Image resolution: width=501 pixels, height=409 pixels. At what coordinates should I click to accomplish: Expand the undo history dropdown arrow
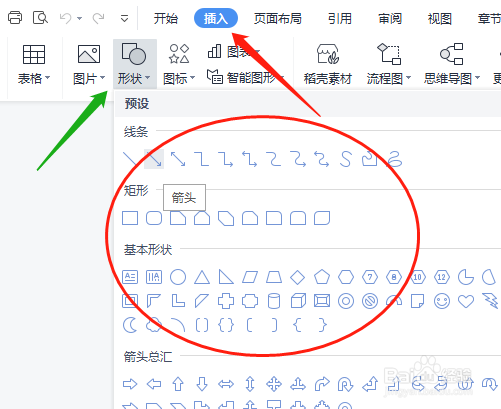click(x=79, y=18)
